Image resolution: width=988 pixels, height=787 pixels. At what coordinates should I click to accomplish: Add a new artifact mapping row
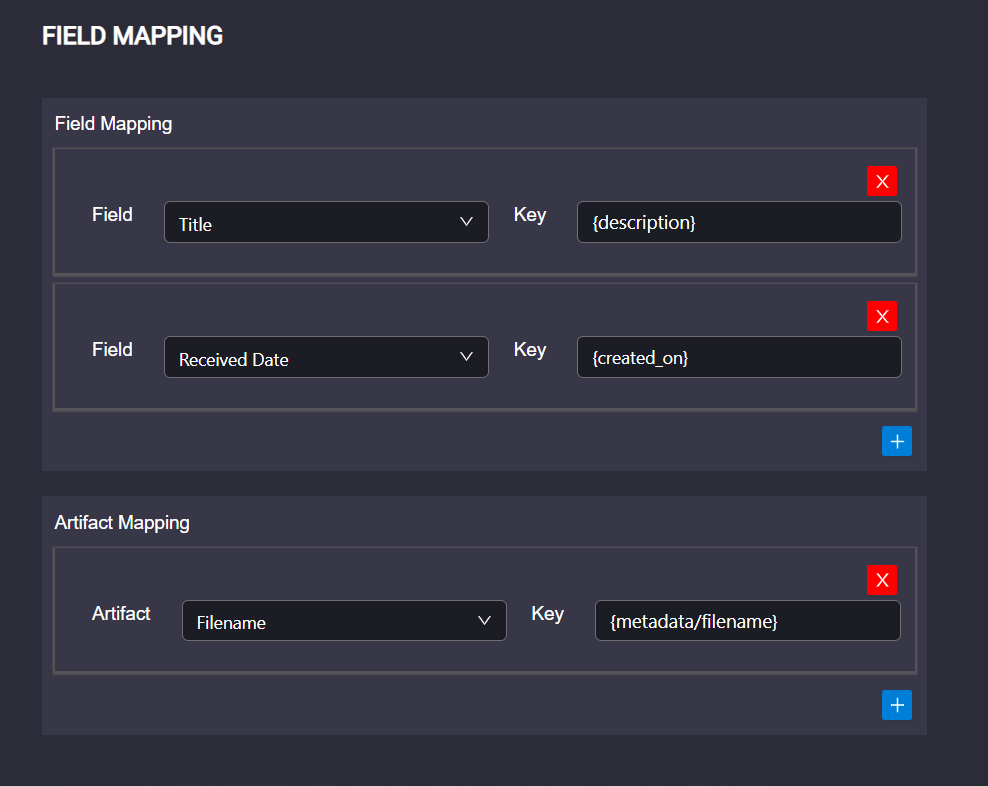click(897, 704)
